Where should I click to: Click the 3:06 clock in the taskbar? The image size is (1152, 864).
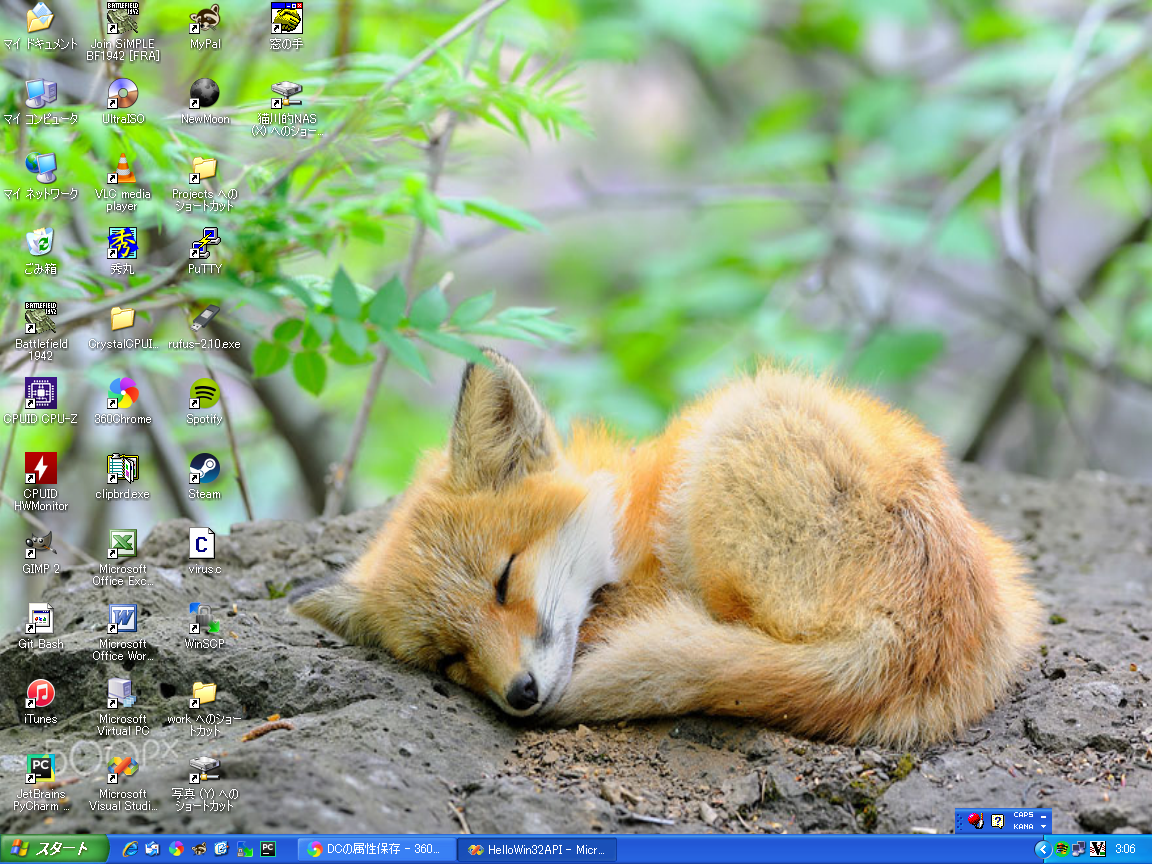pos(1126,849)
